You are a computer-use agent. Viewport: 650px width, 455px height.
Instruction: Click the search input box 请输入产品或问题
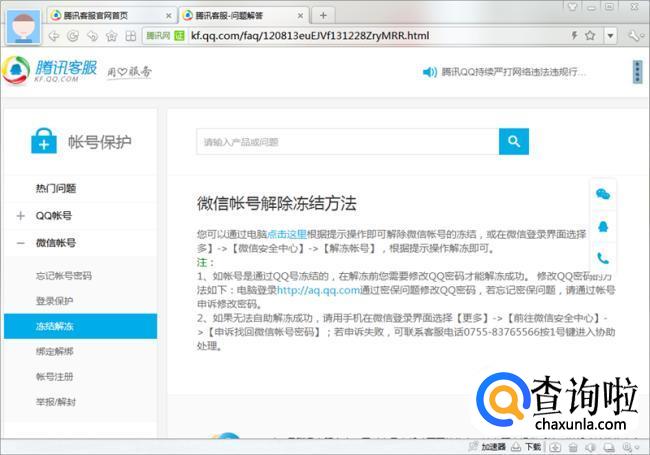[x=347, y=142]
